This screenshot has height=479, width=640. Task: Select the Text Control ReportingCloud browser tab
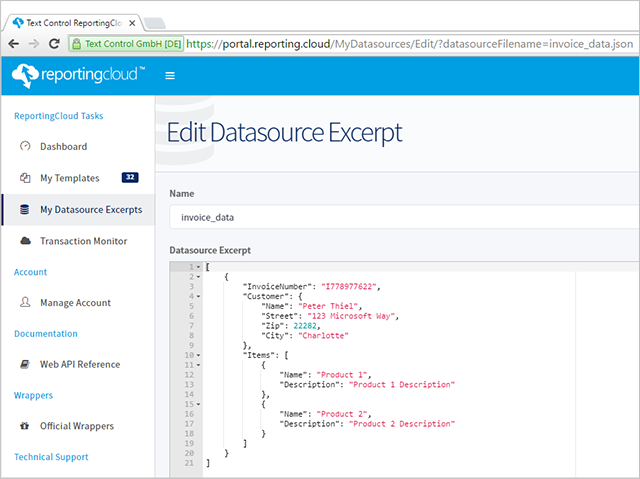point(73,23)
